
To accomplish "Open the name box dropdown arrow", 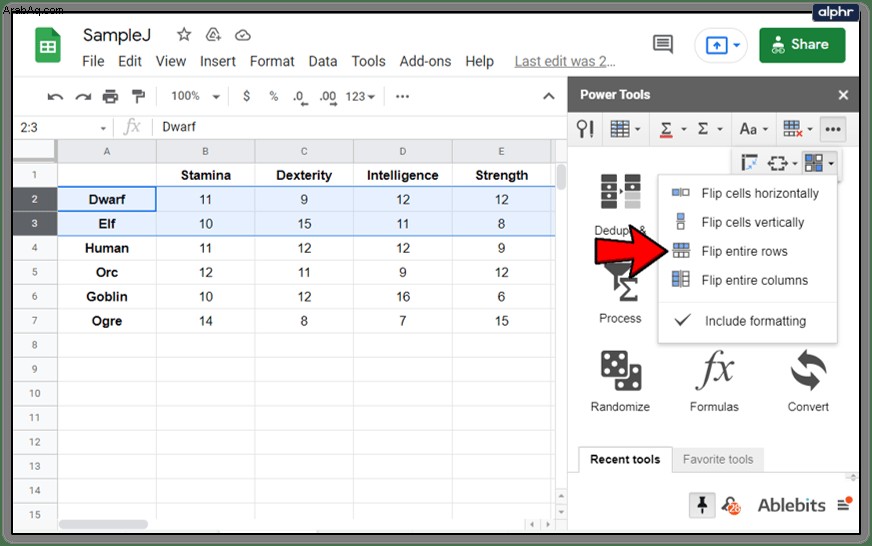I will [103, 128].
